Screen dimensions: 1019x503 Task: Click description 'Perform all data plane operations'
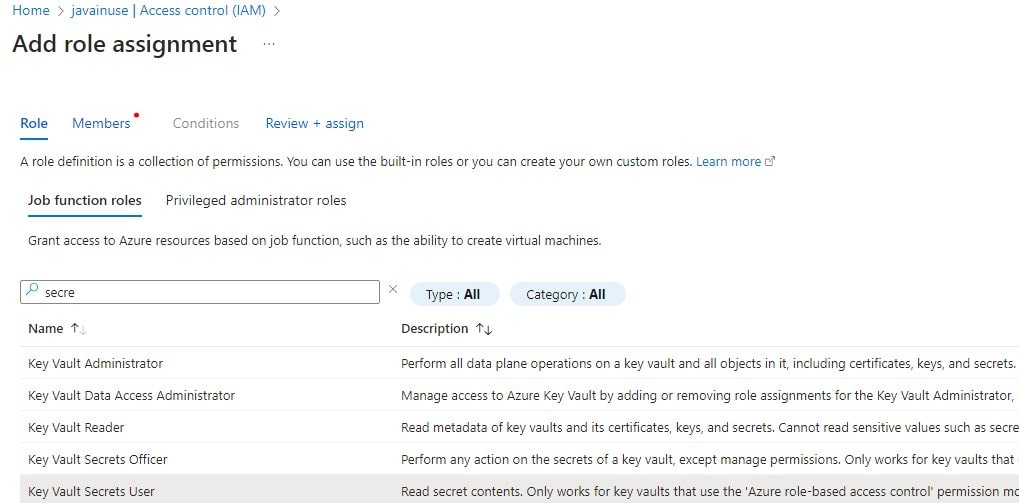coord(708,363)
